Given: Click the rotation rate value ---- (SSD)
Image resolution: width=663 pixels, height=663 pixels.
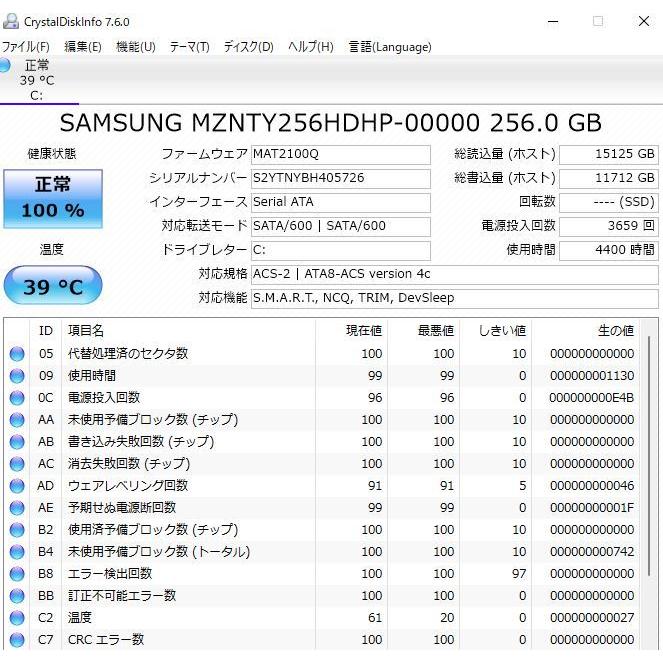Looking at the screenshot, I should tap(609, 202).
